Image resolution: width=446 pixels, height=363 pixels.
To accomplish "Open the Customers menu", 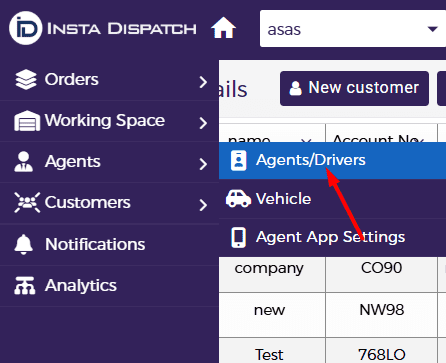I will [x=109, y=203].
